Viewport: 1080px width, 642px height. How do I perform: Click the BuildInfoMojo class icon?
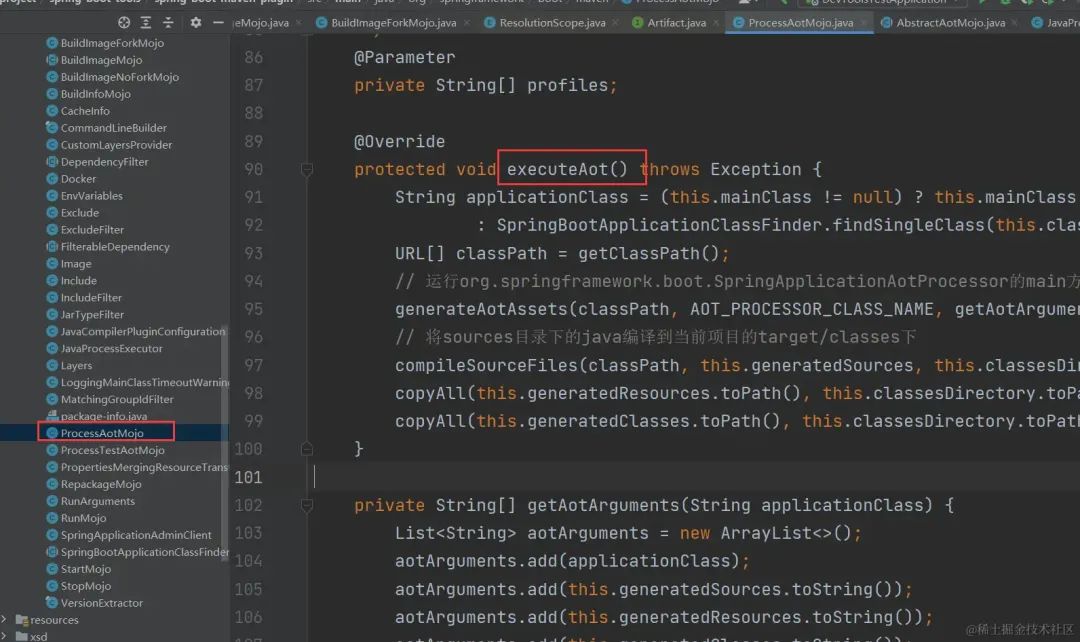coord(50,93)
